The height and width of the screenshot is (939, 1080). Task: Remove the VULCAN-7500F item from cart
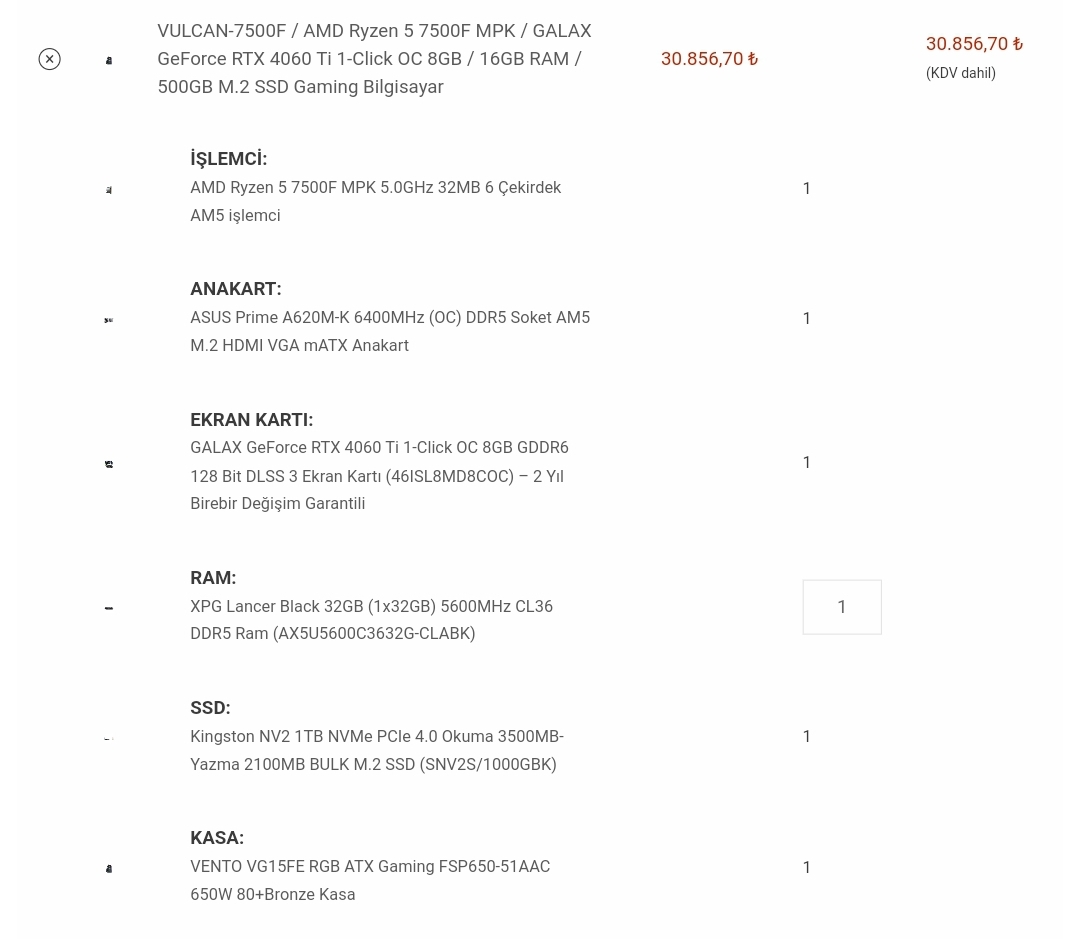[49, 59]
